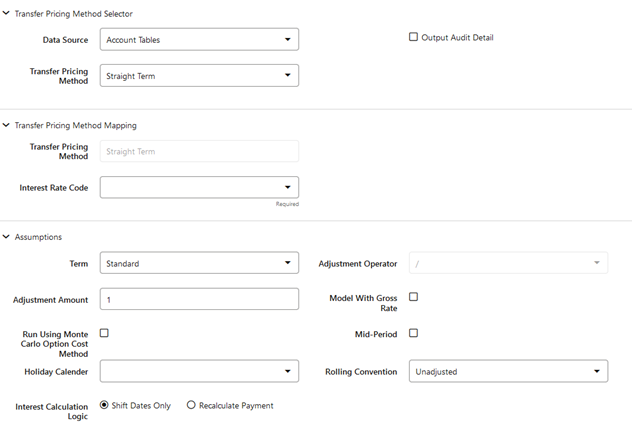The image size is (632, 428).
Task: Enable the Output Audit Detail checkbox
Action: click(x=413, y=37)
